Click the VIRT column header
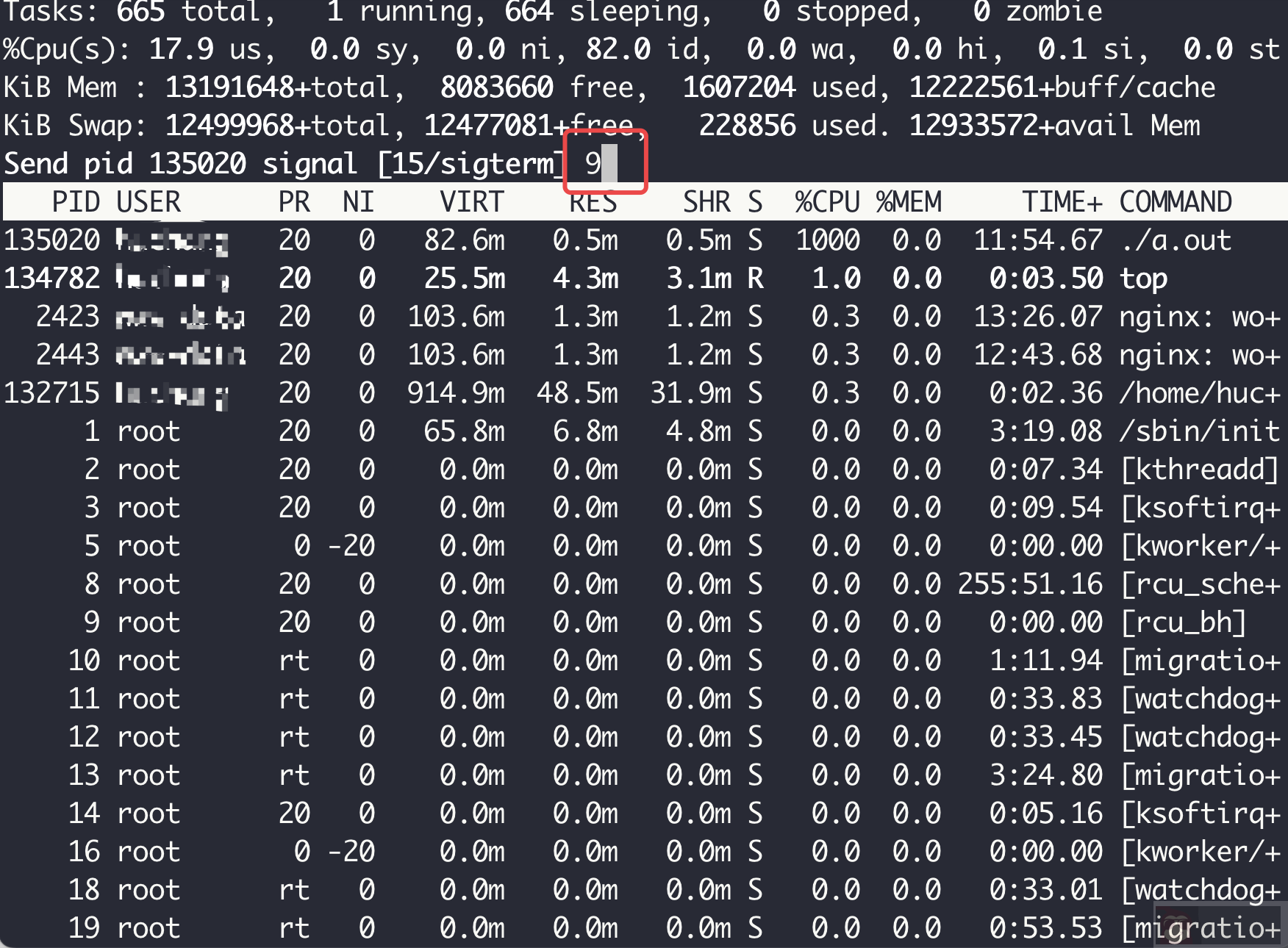Viewport: 1288px width, 948px height. [x=471, y=201]
